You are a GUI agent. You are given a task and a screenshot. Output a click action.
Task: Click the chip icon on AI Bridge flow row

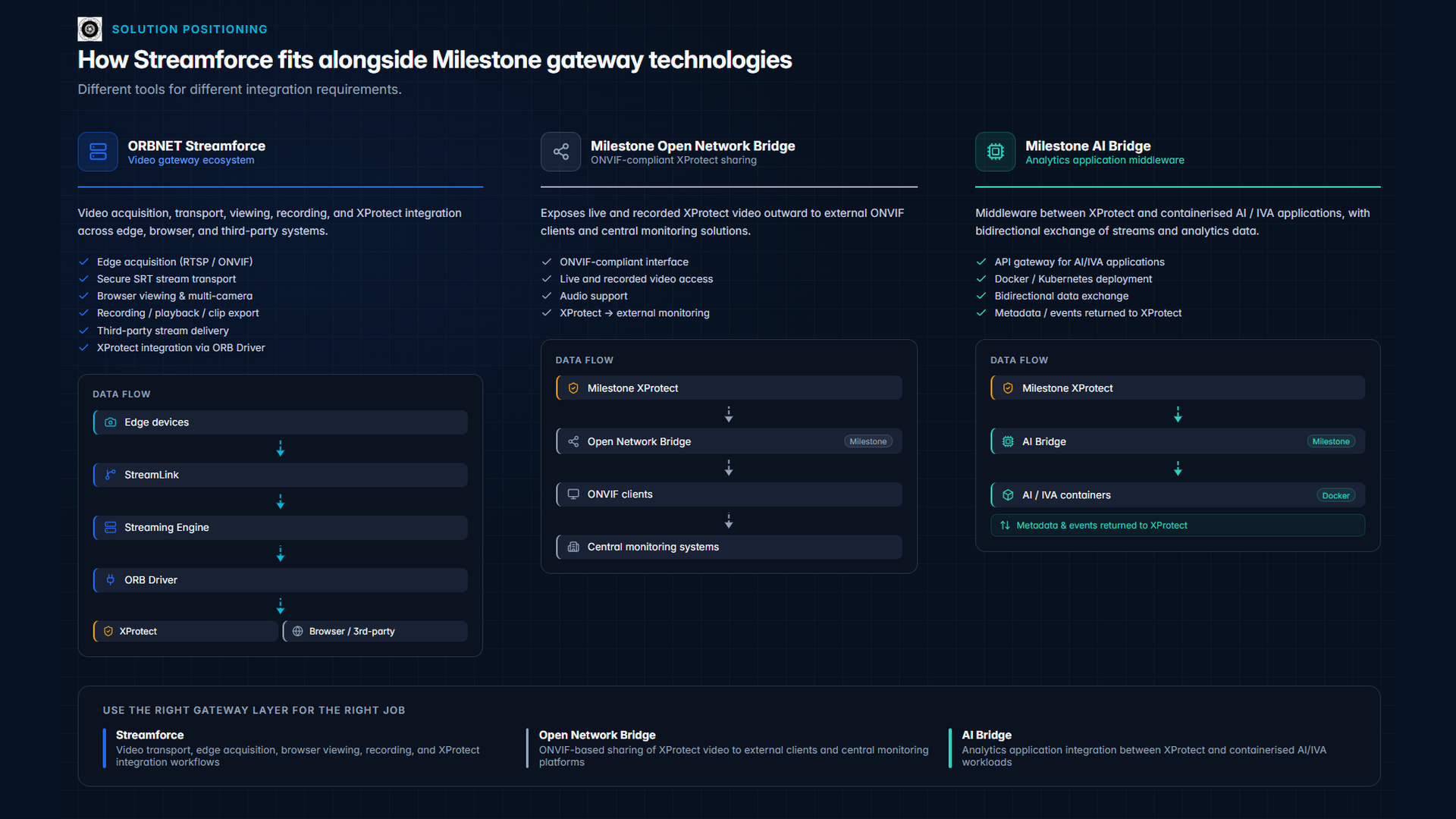point(1008,441)
